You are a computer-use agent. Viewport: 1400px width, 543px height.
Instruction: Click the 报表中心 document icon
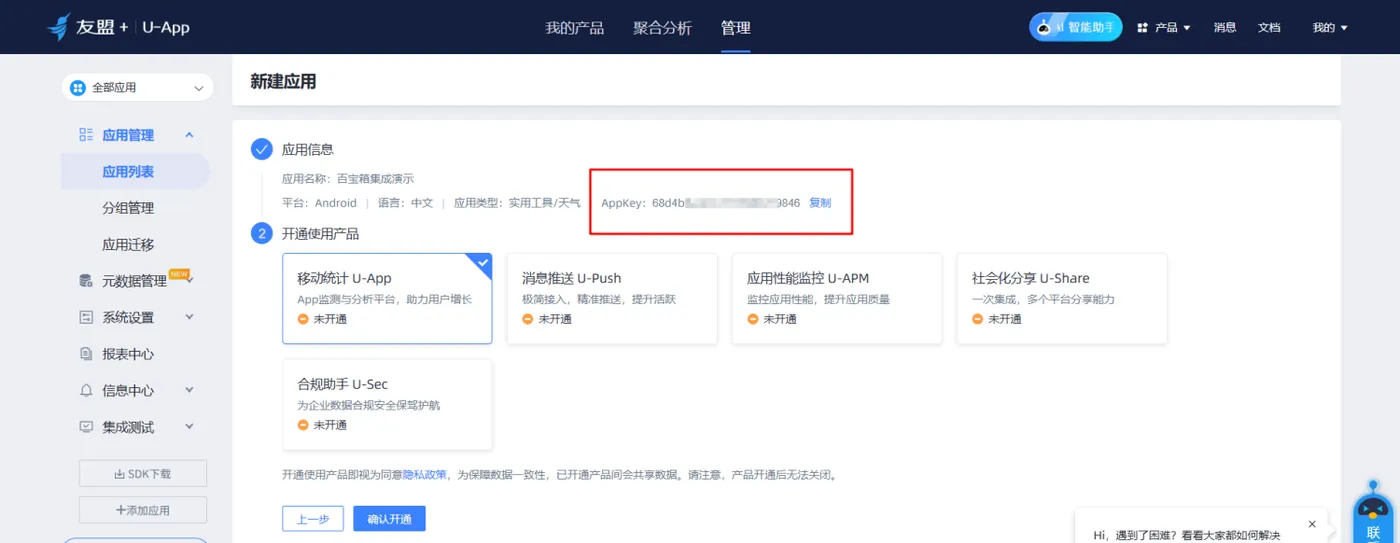point(86,354)
